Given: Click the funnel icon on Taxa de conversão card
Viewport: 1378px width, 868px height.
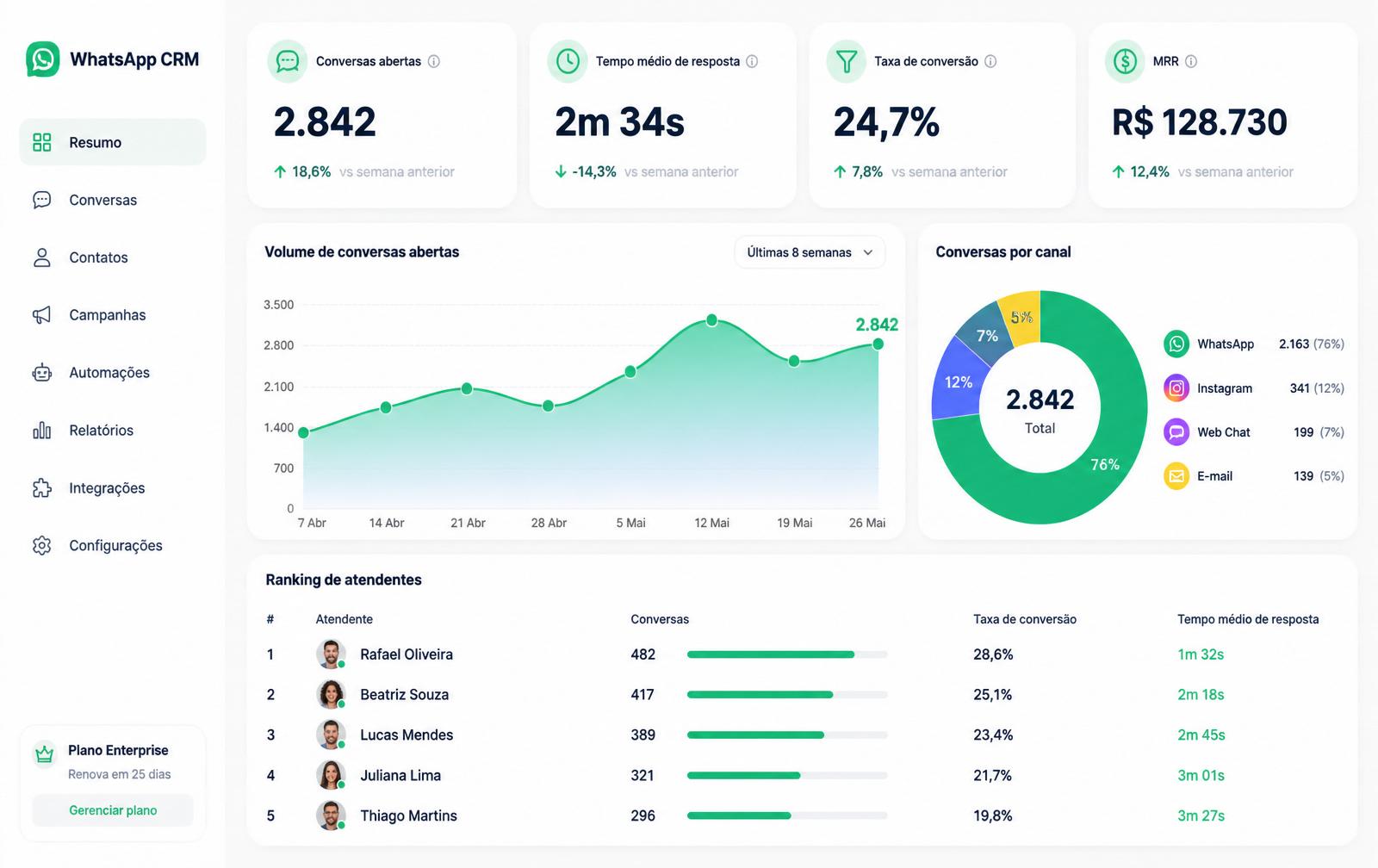Looking at the screenshot, I should pos(847,61).
